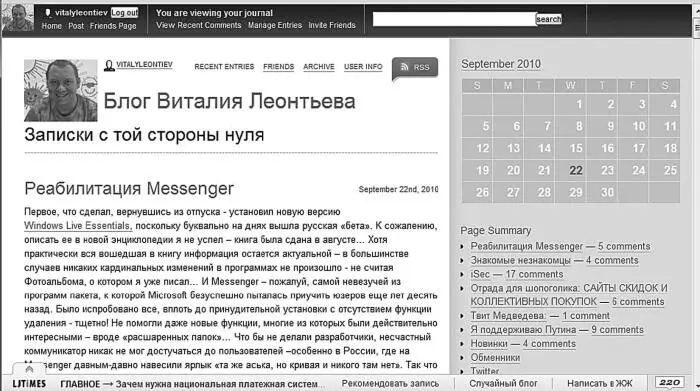Open Manage Entries
The image size is (700, 391).
coord(275,25)
